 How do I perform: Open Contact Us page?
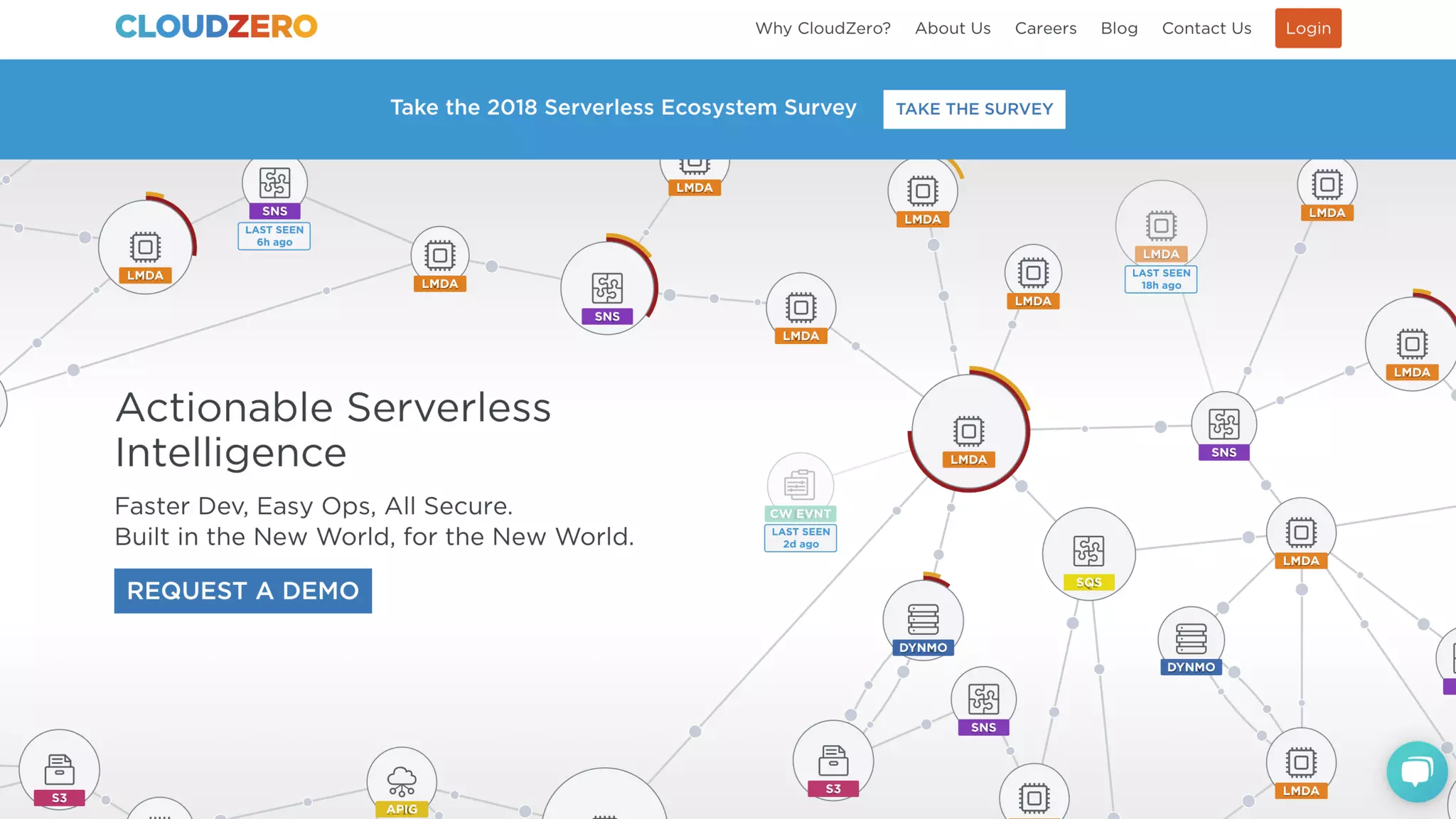click(1206, 28)
